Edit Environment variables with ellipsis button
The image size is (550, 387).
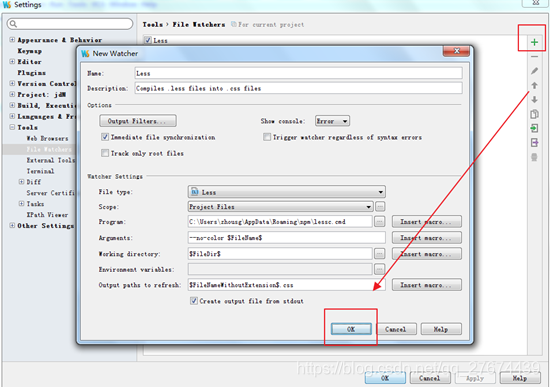pos(380,269)
